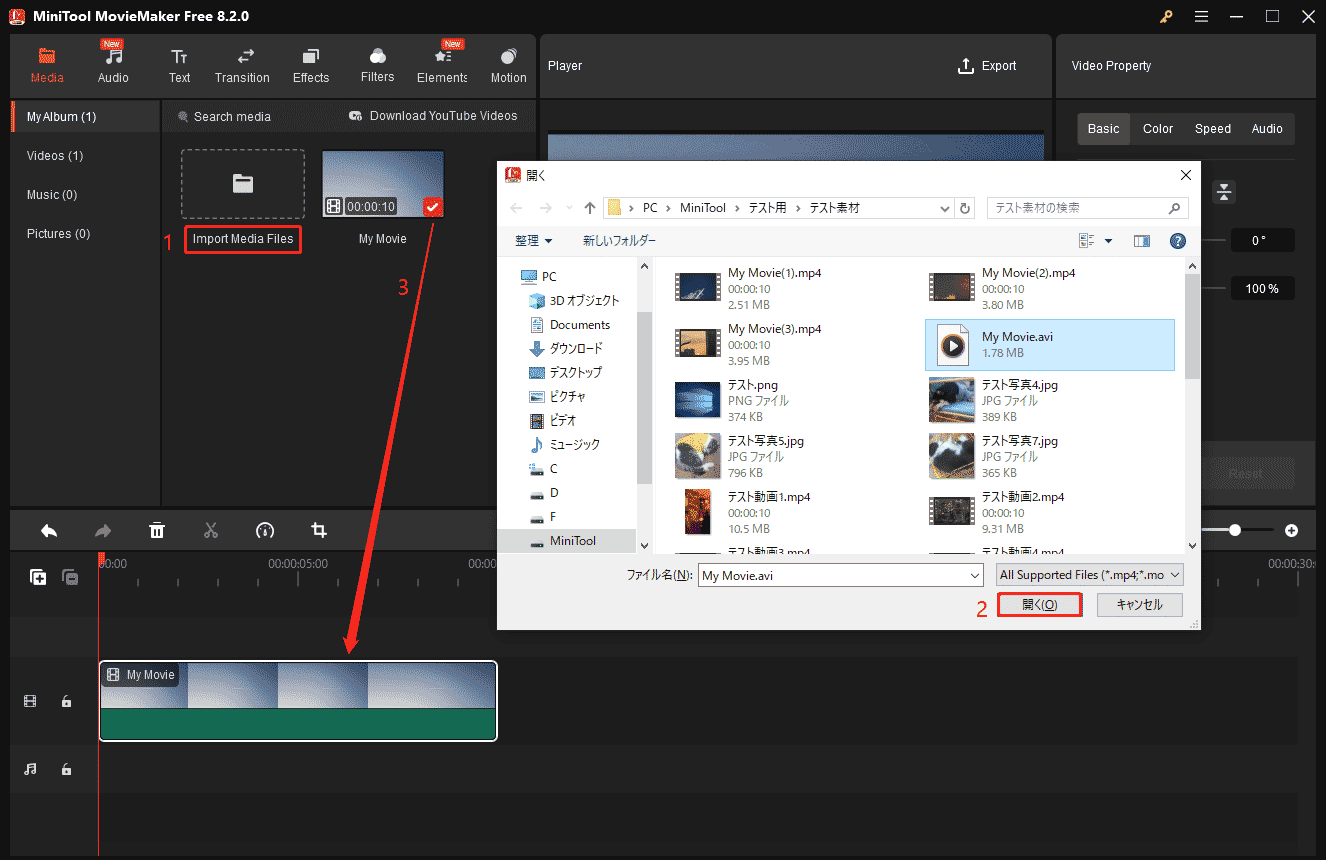The width and height of the screenshot is (1326, 860).
Task: Open the Effects tab
Action: point(311,66)
